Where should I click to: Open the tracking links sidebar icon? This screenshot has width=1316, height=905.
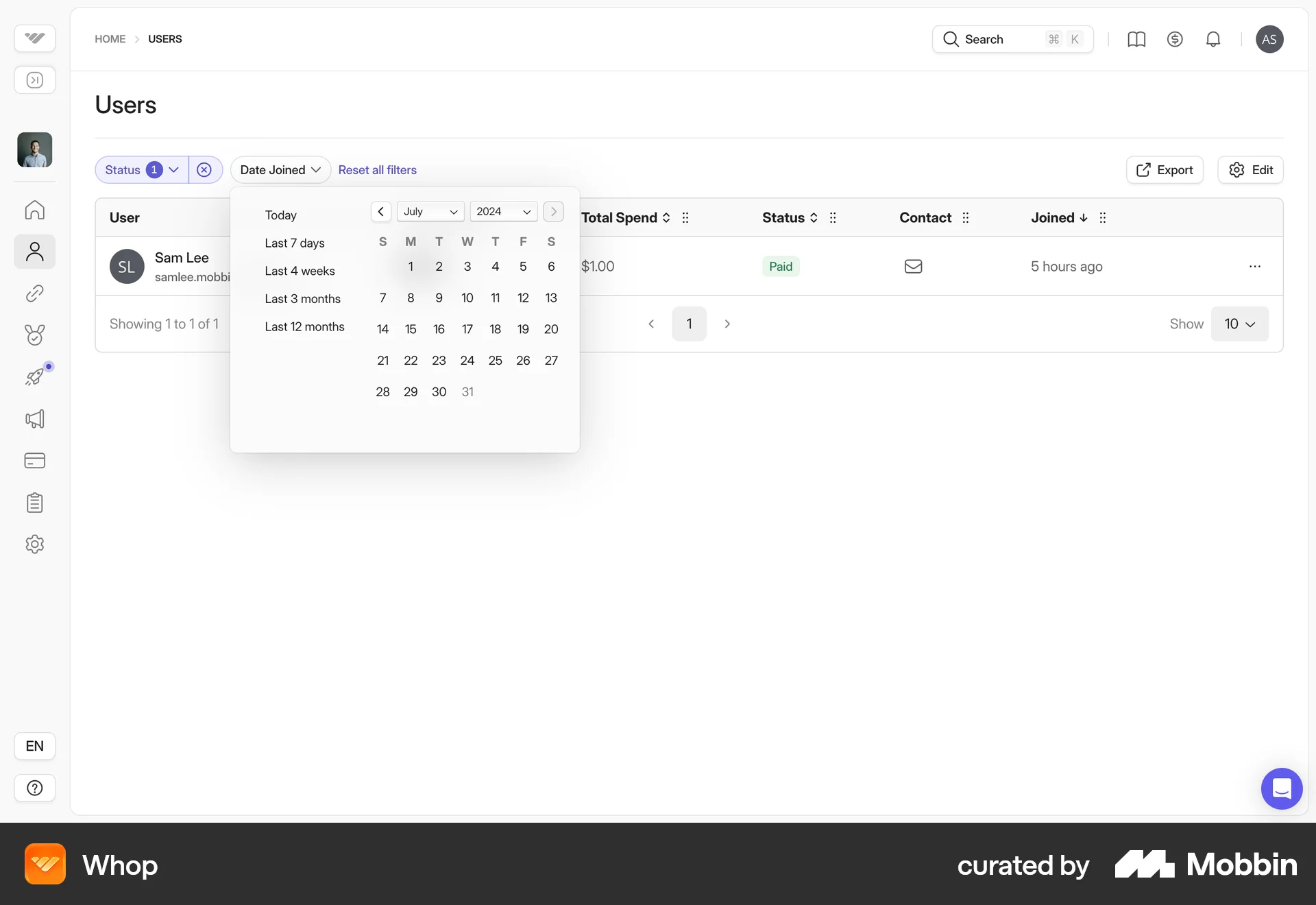coord(34,293)
